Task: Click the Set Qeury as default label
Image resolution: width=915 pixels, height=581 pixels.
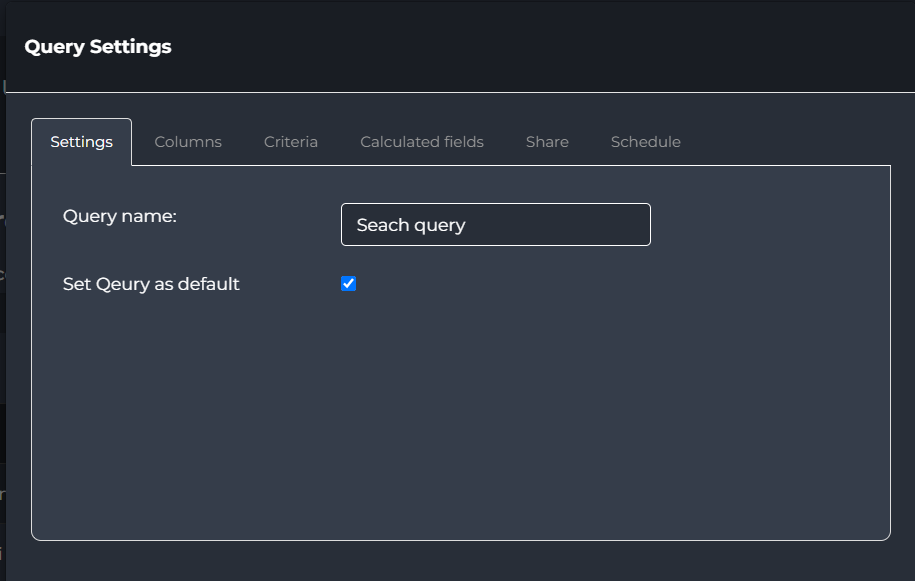Action: (151, 284)
